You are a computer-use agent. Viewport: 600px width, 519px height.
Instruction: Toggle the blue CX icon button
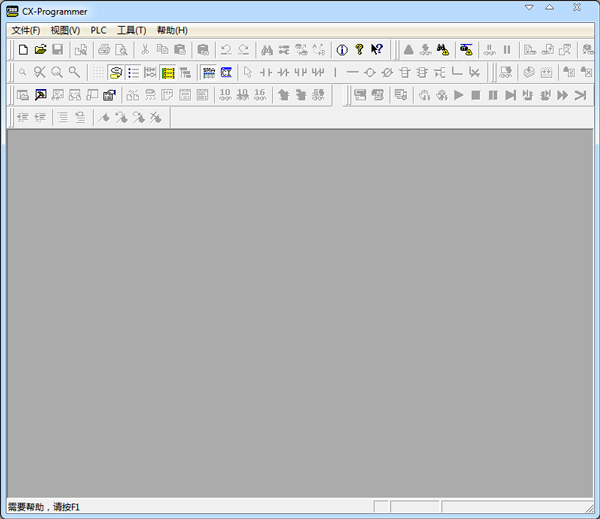[226, 72]
